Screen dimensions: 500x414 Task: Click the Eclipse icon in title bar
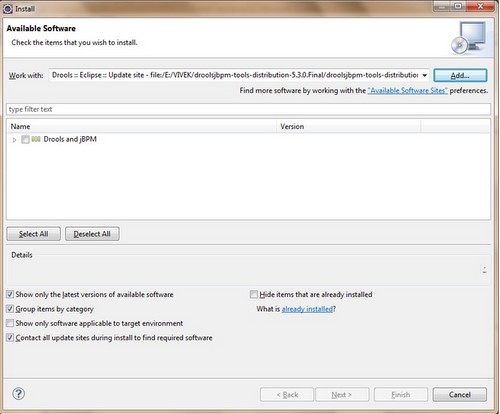coord(7,9)
